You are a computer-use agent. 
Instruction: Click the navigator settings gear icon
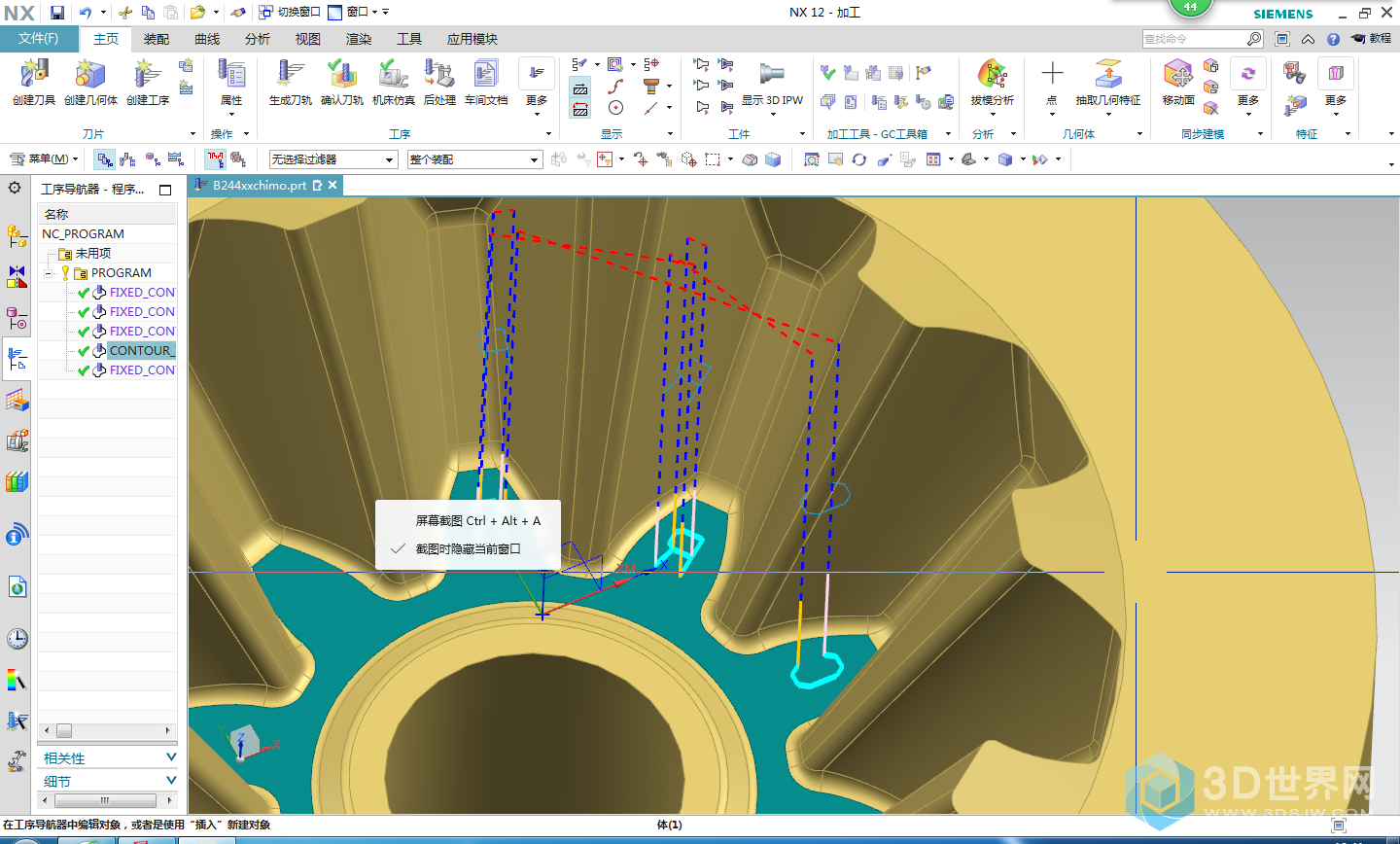pos(15,188)
